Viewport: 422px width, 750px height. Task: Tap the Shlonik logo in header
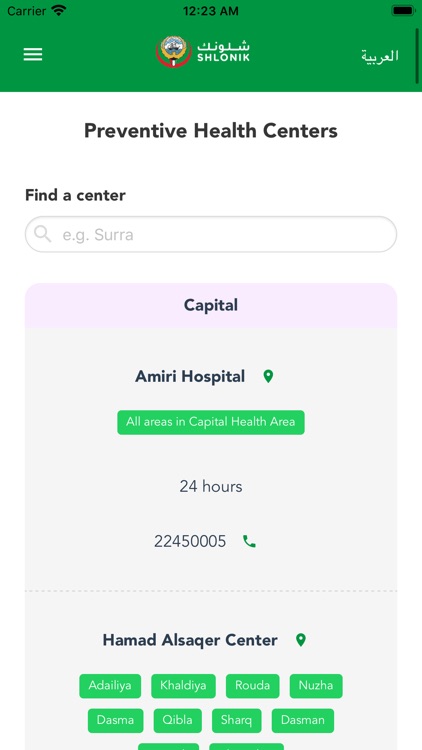point(203,51)
